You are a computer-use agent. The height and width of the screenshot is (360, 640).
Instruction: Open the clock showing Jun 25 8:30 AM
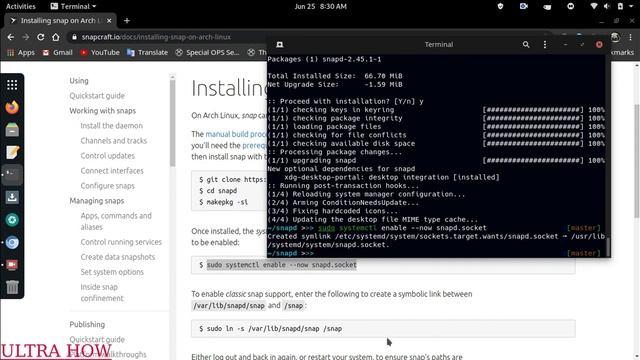[x=320, y=6]
